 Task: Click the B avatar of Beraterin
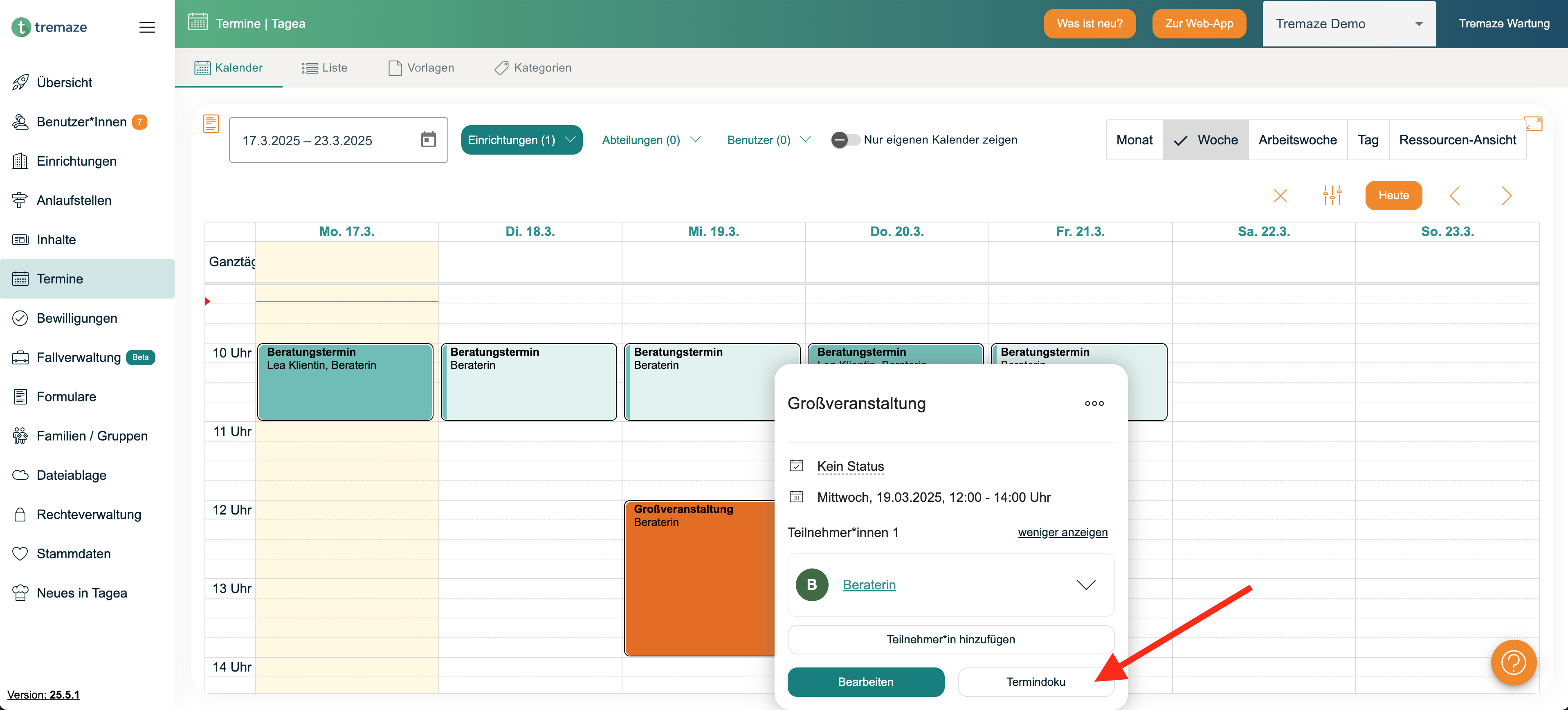tap(811, 585)
